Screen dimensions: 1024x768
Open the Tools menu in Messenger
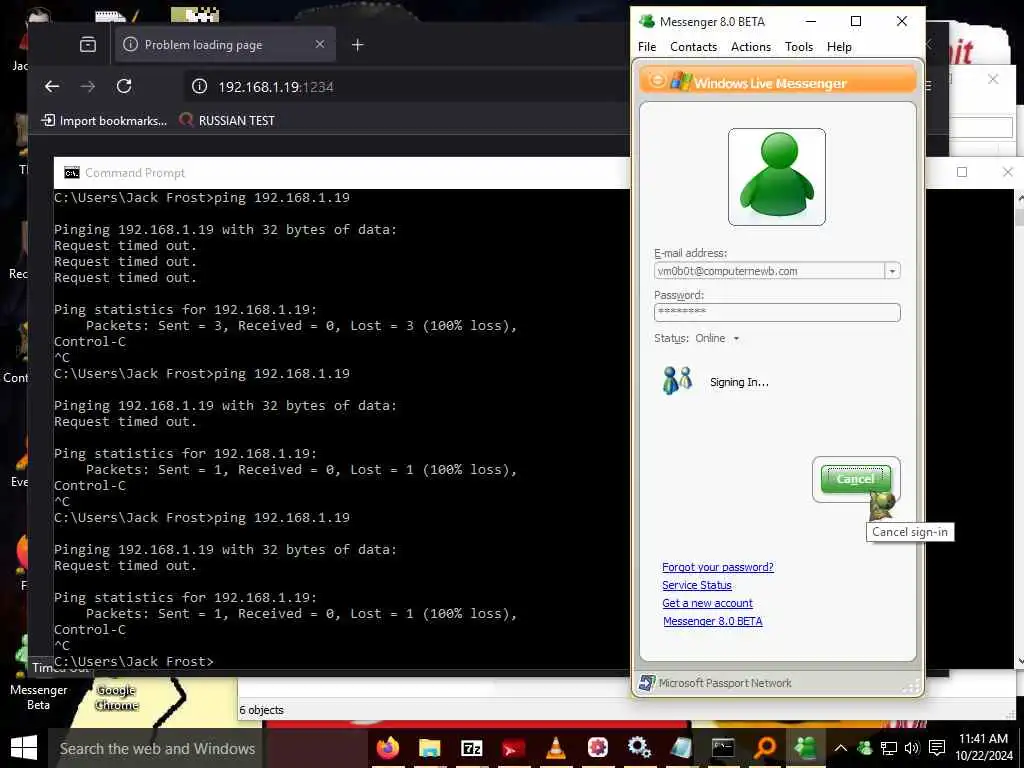799,47
